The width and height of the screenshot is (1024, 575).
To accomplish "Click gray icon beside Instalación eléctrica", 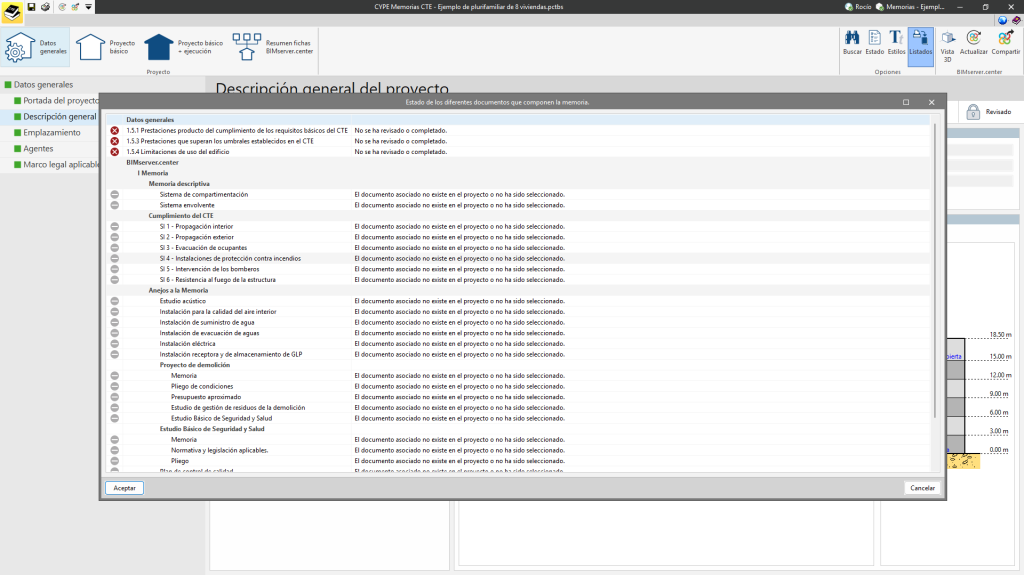I will pyautogui.click(x=114, y=344).
